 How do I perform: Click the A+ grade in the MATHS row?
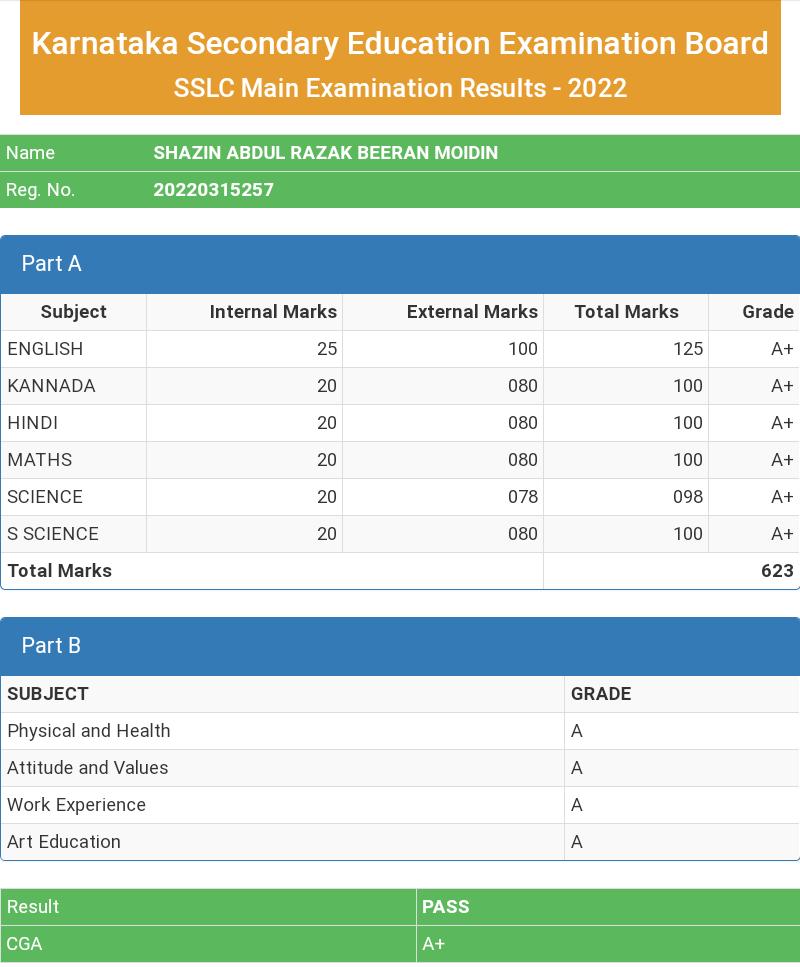click(782, 460)
